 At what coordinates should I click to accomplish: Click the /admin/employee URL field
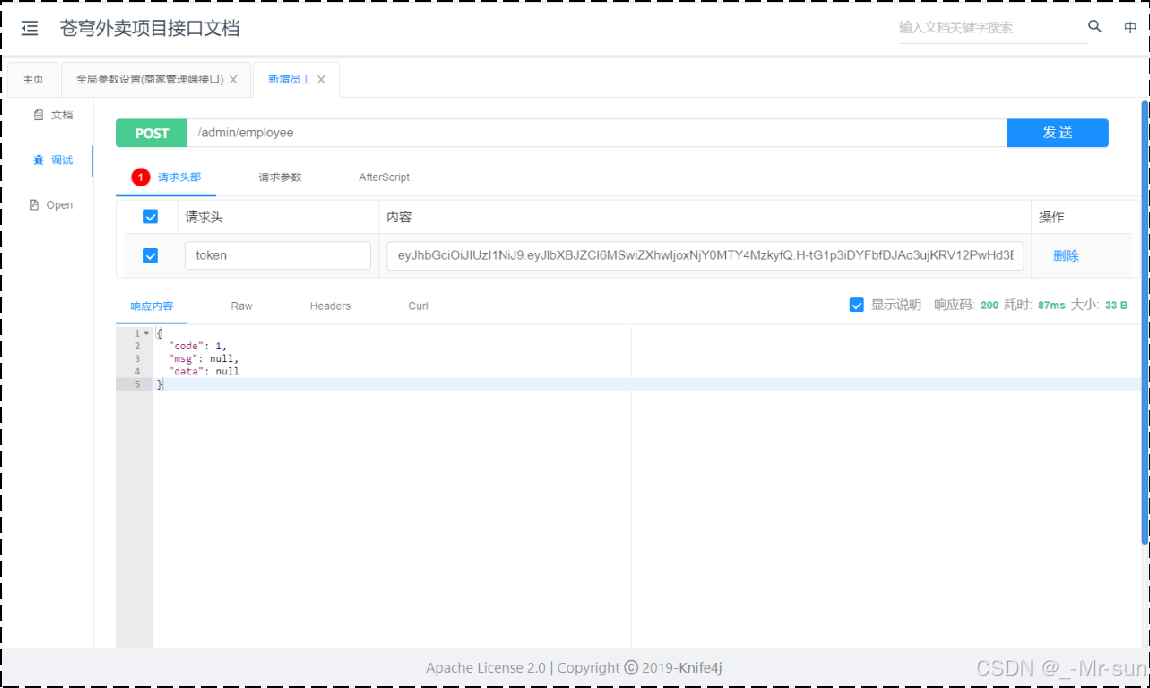[x=597, y=133]
